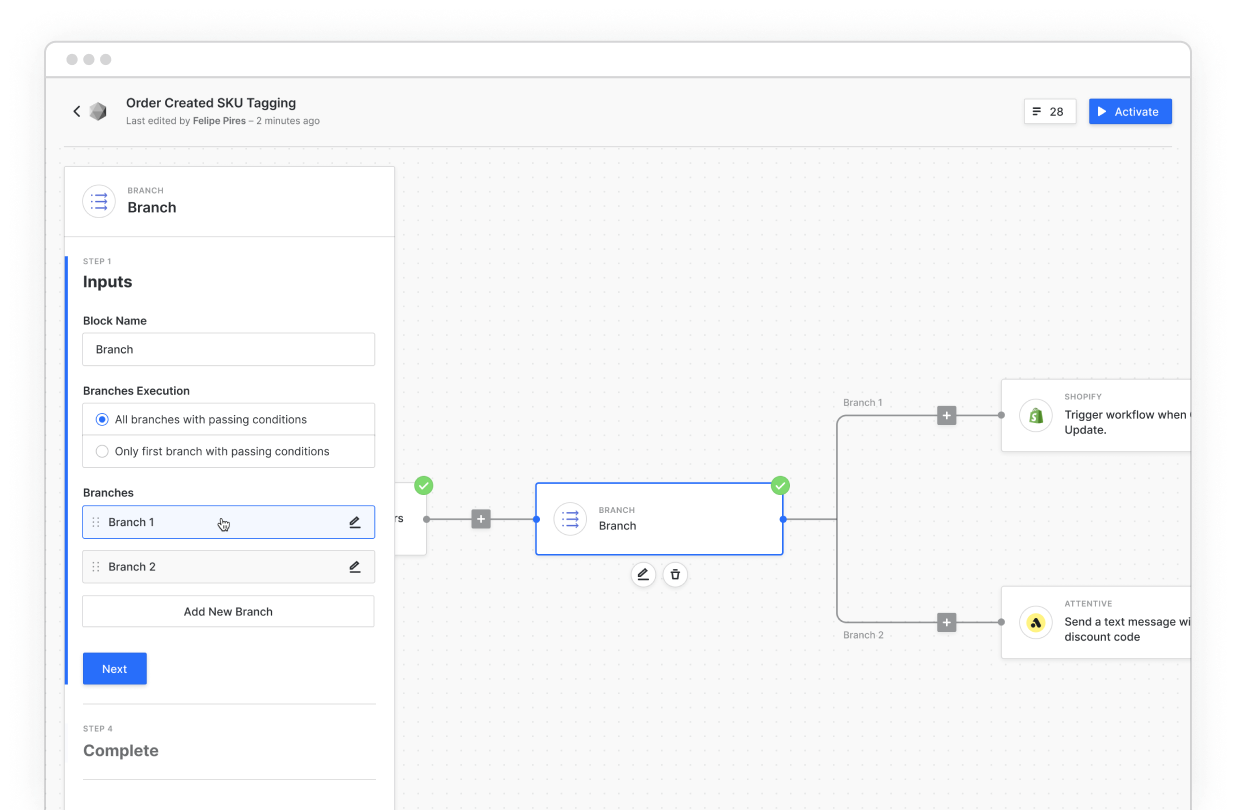Click the Block Name input field
This screenshot has height=810, width=1236.
click(228, 350)
